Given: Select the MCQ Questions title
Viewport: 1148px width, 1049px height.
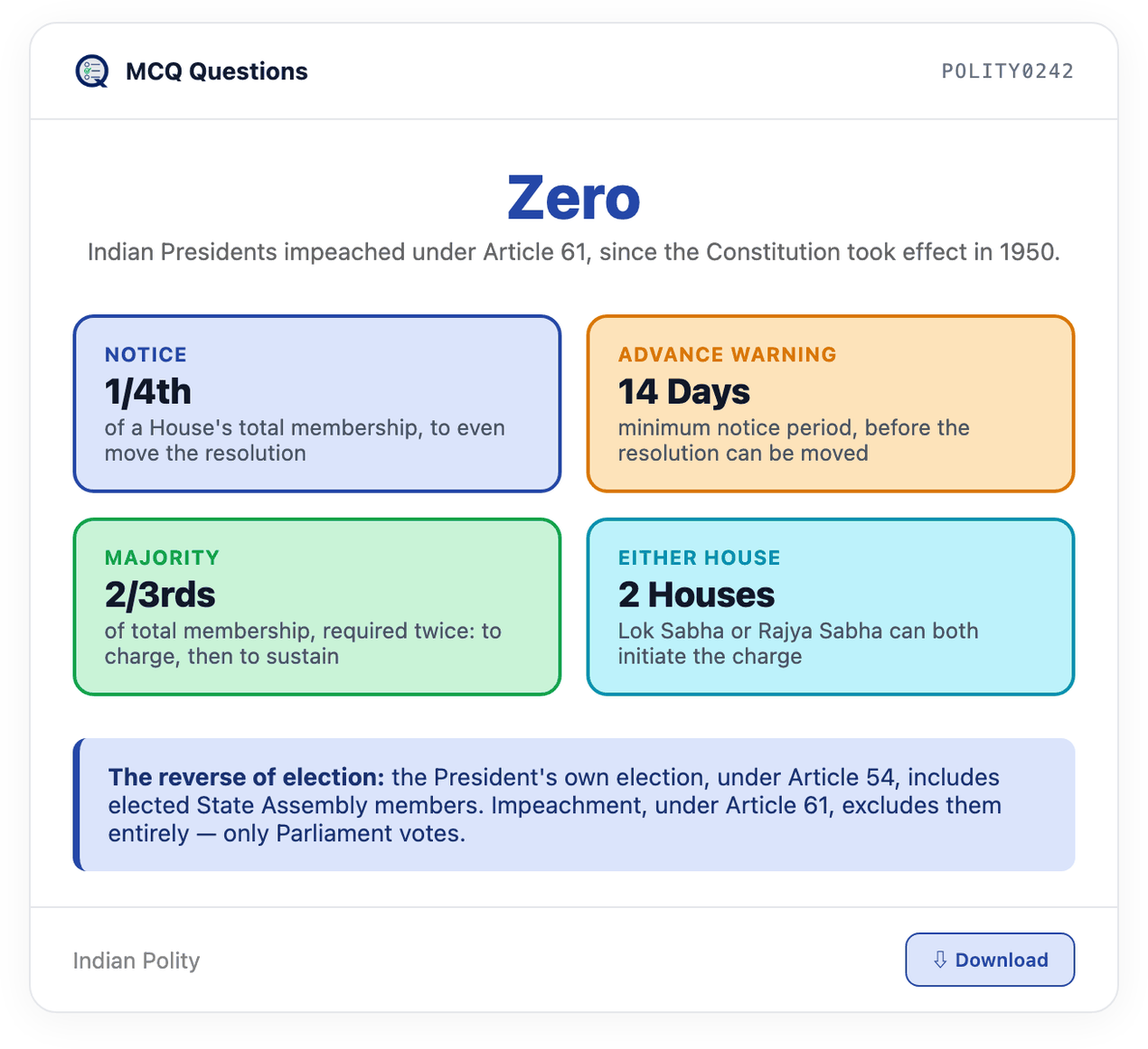Looking at the screenshot, I should click(217, 71).
